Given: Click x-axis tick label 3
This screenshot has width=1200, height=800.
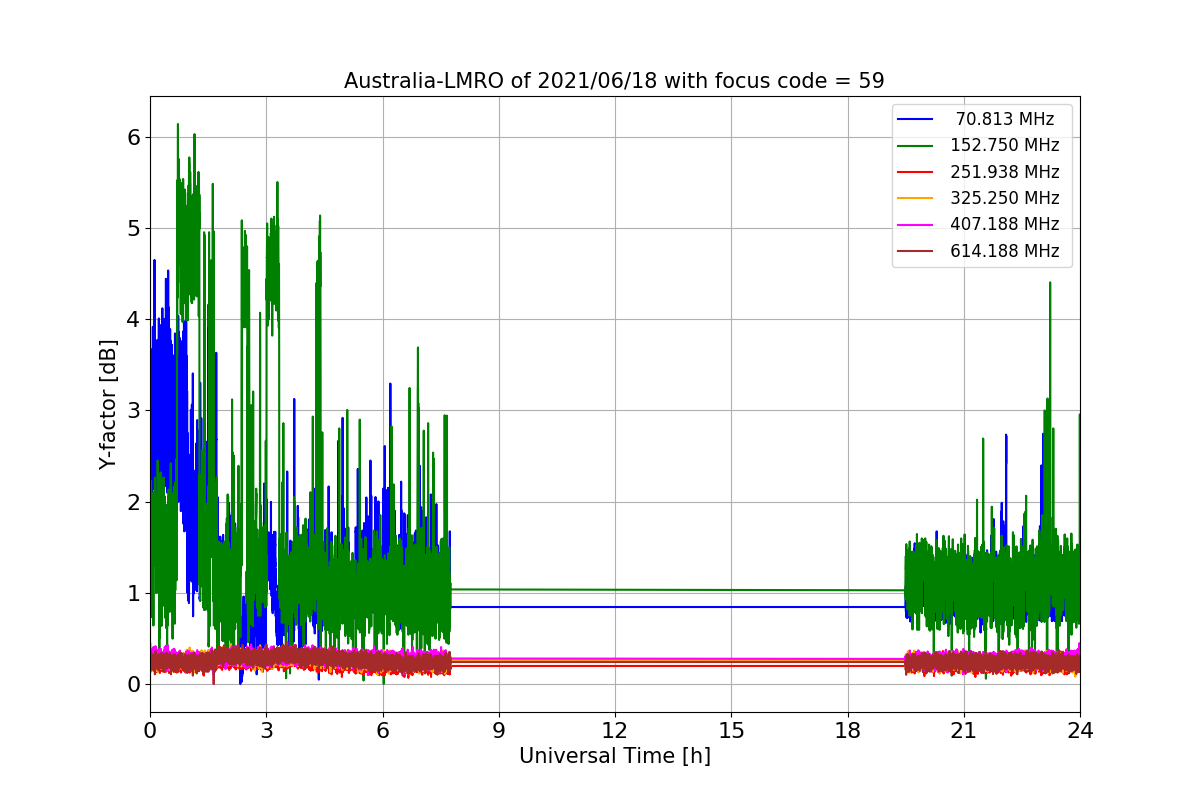Looking at the screenshot, I should (266, 731).
